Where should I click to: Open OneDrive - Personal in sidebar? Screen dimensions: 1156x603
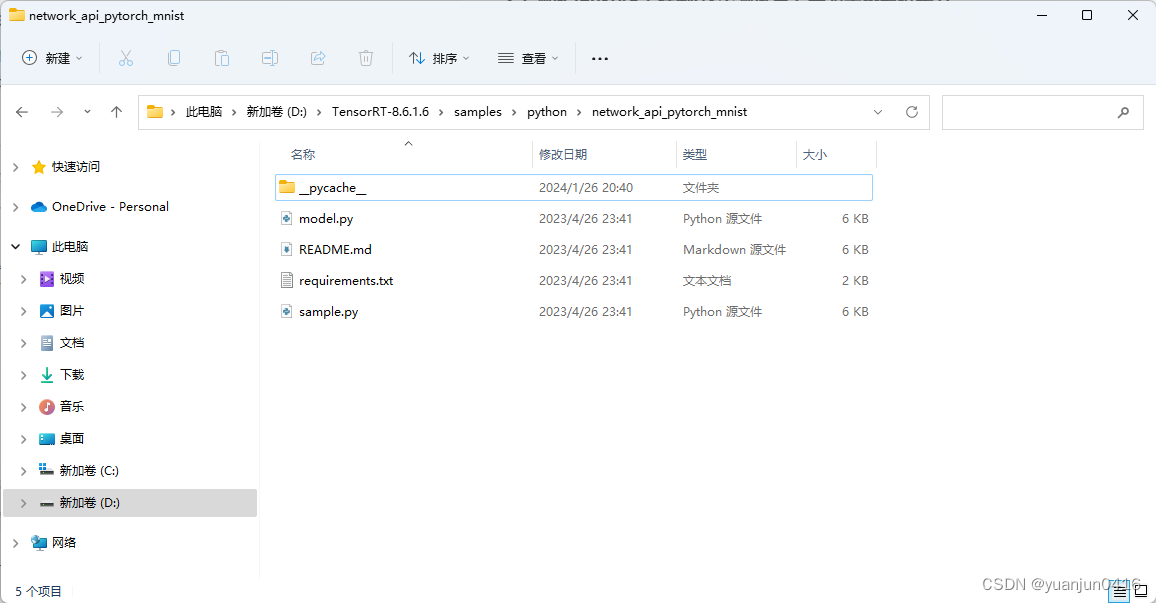click(x=110, y=206)
